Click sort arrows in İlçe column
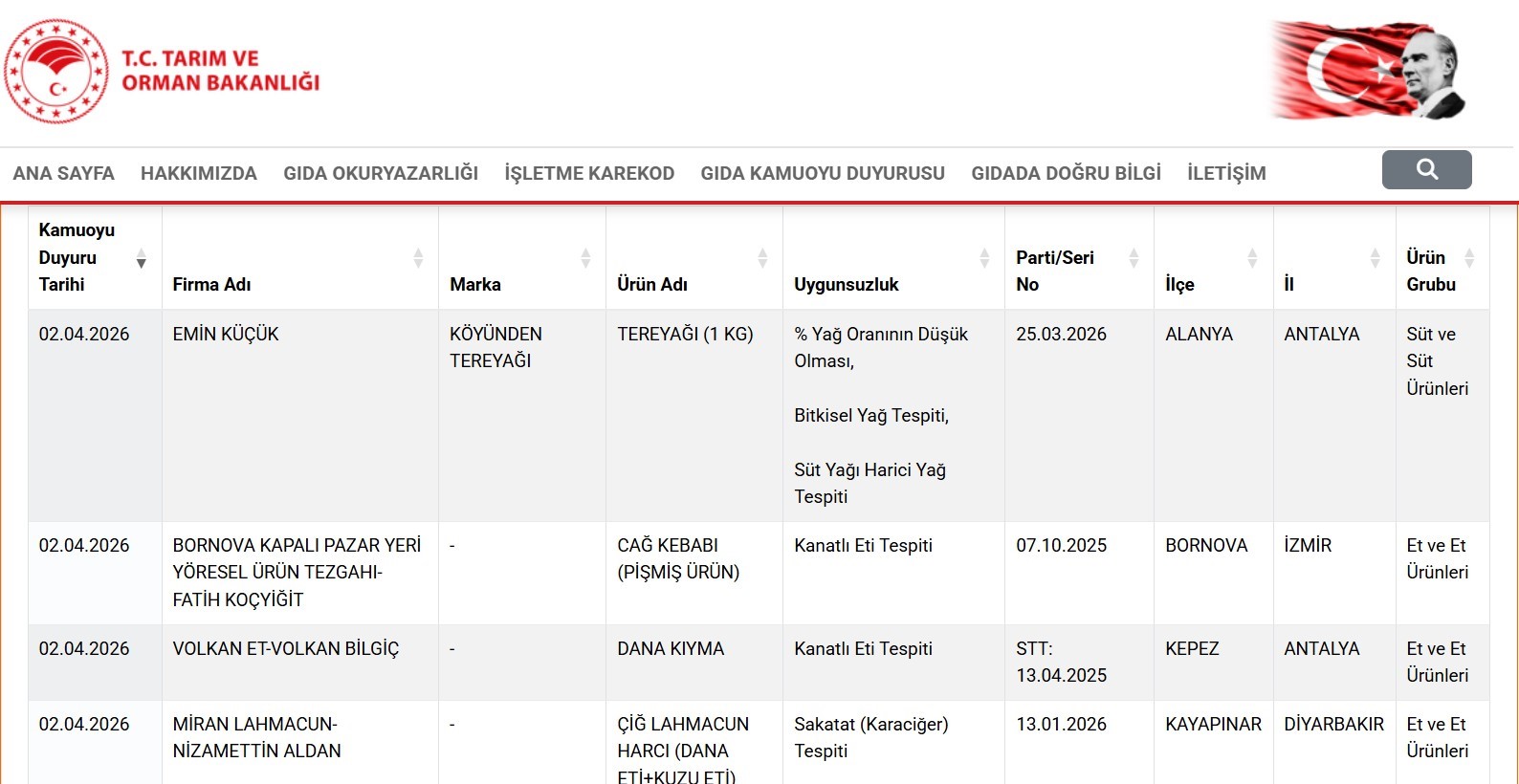This screenshot has width=1519, height=784. (x=1252, y=258)
